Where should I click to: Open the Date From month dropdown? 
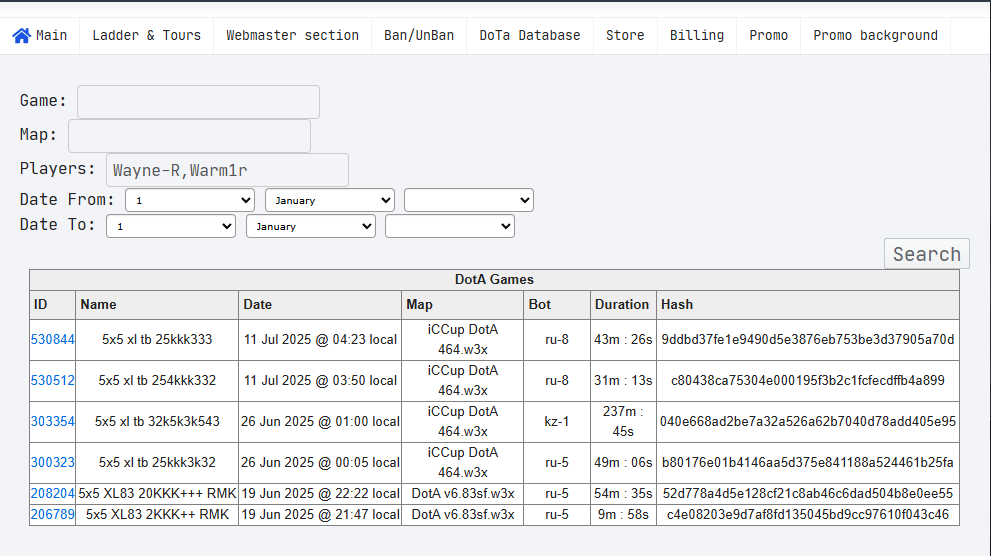(330, 200)
